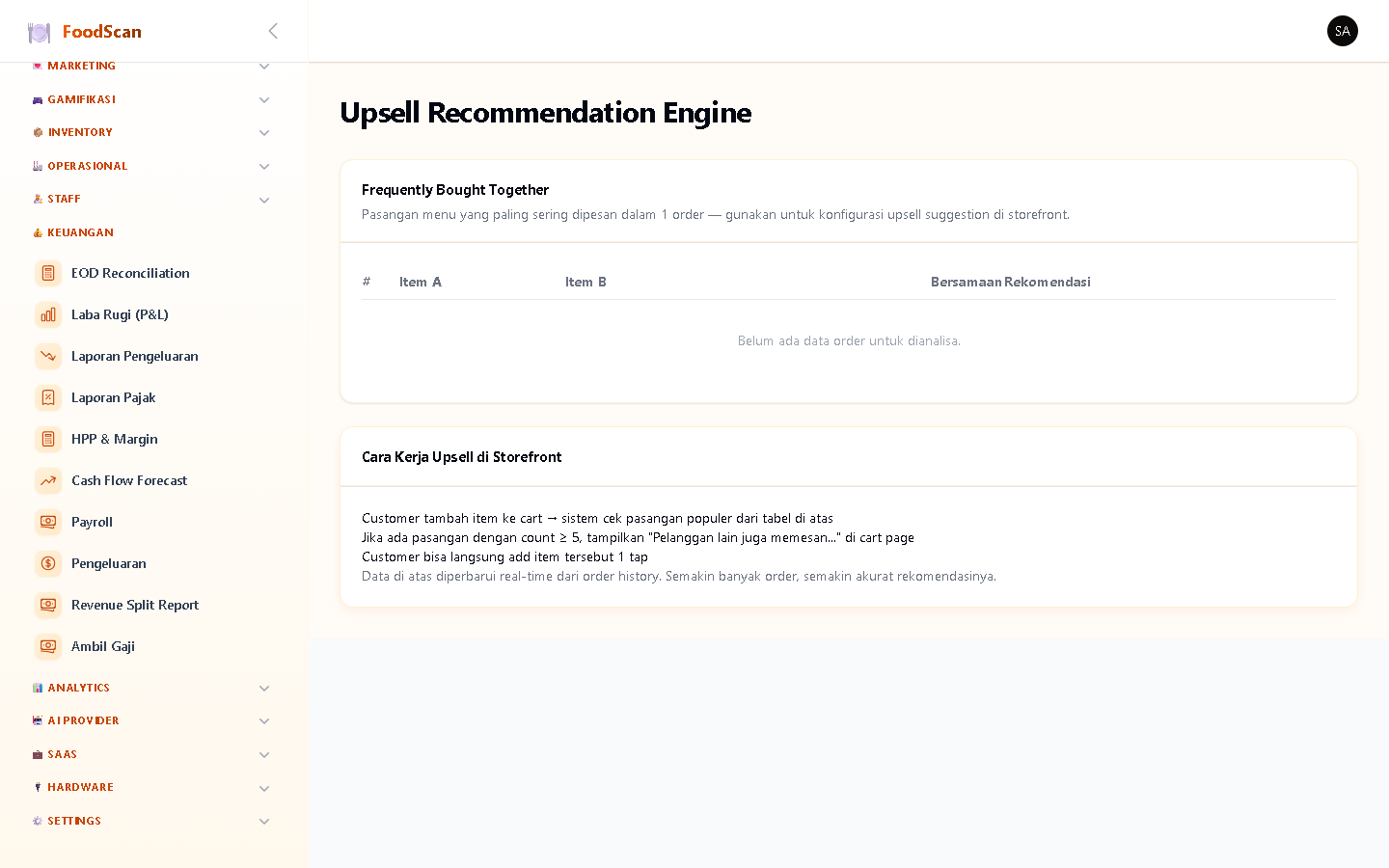Click the MARKETING section label
Image resolution: width=1389 pixels, height=868 pixels.
pyautogui.click(x=81, y=66)
